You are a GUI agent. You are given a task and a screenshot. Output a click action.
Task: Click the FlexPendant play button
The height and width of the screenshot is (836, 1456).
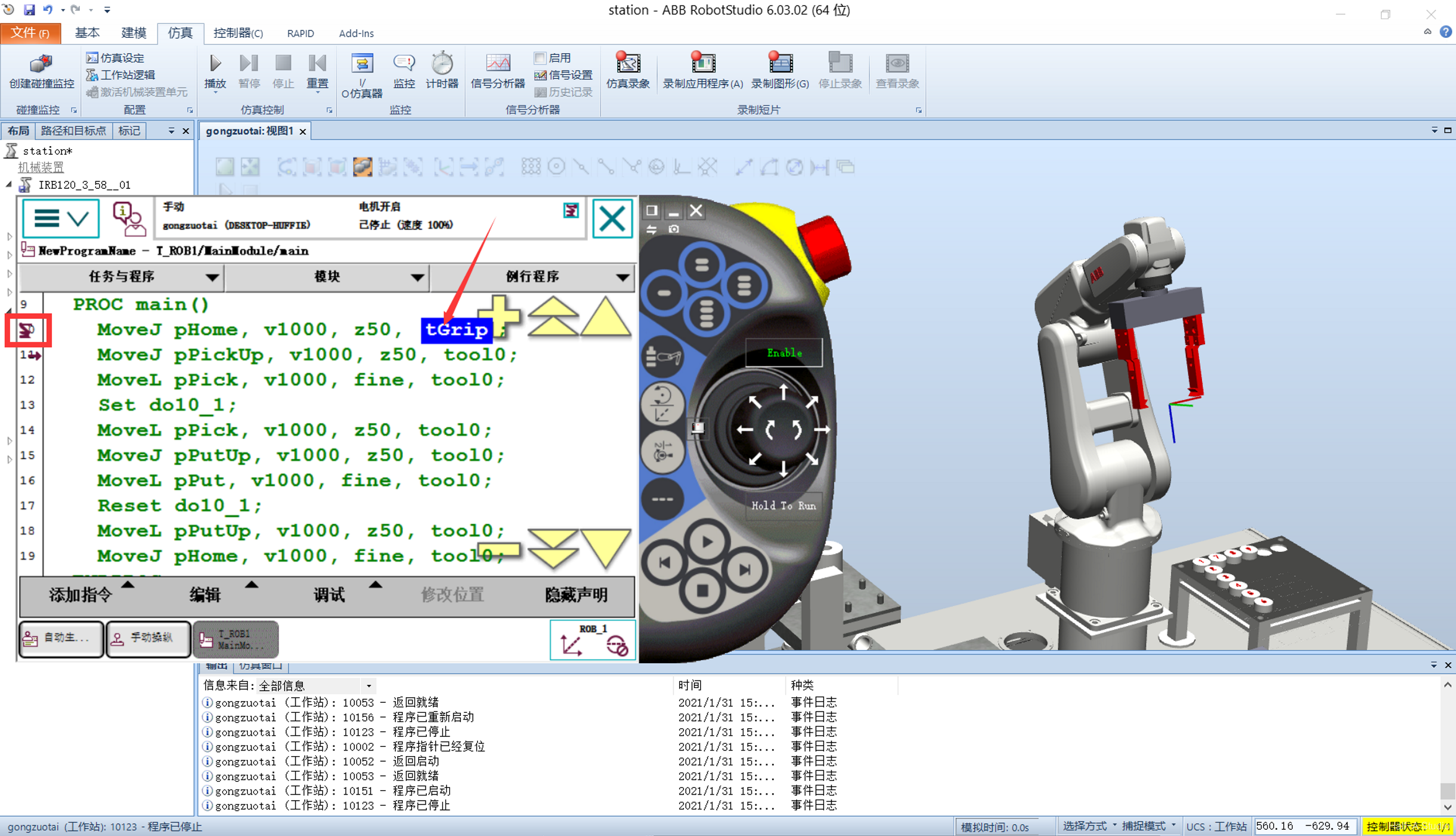[x=706, y=542]
